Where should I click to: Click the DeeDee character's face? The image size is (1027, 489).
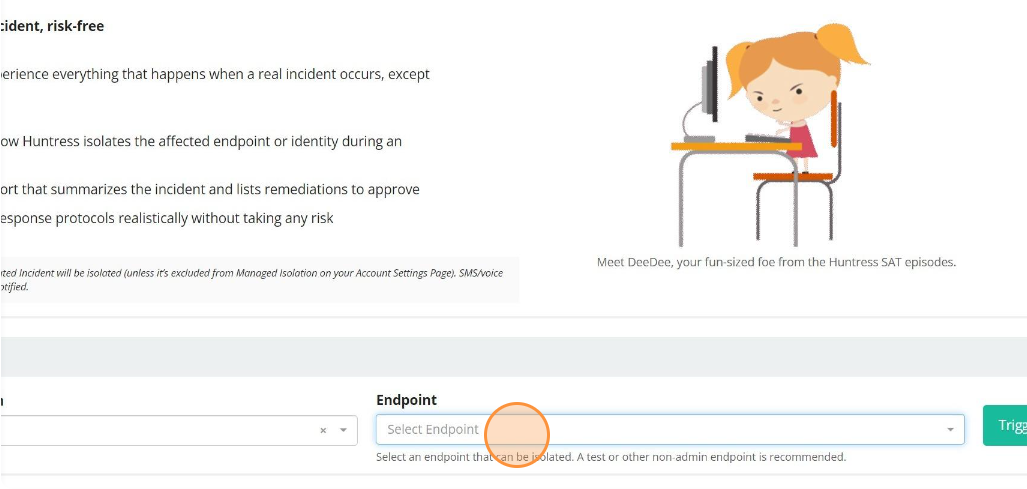779,92
